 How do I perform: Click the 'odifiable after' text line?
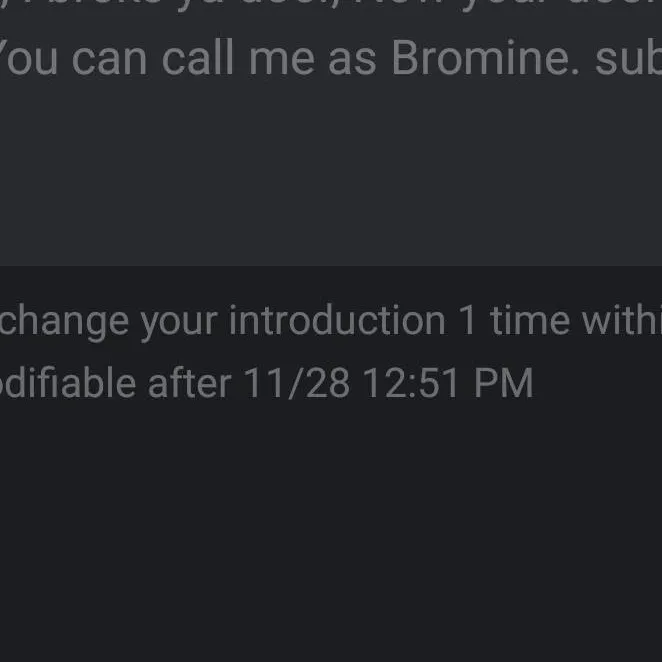pyautogui.click(x=68, y=383)
